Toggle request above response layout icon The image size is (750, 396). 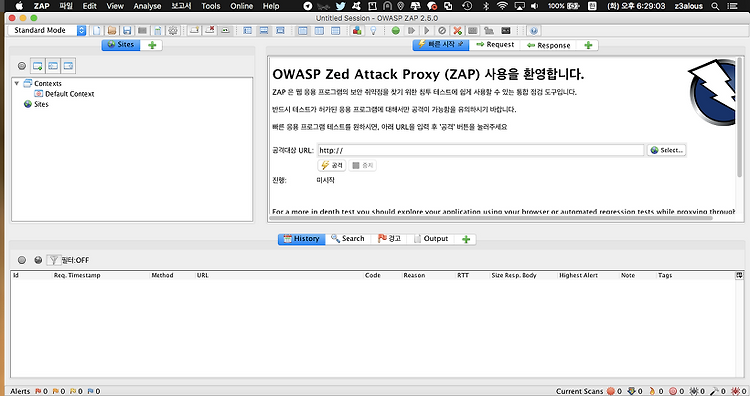click(335, 31)
